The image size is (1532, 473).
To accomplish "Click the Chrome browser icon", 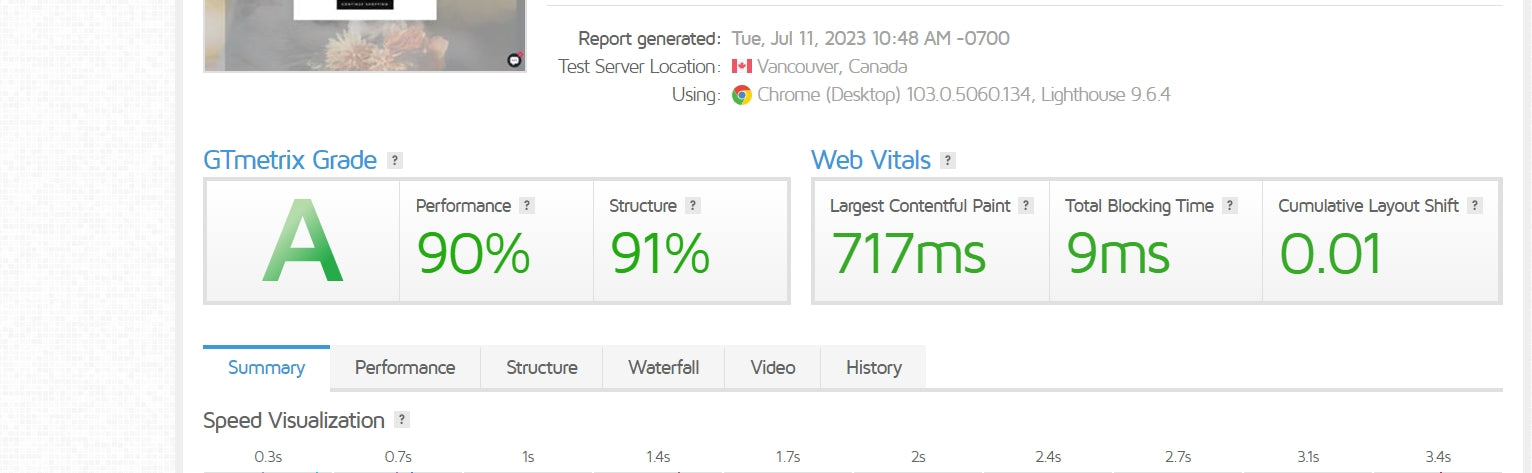I will [x=741, y=95].
